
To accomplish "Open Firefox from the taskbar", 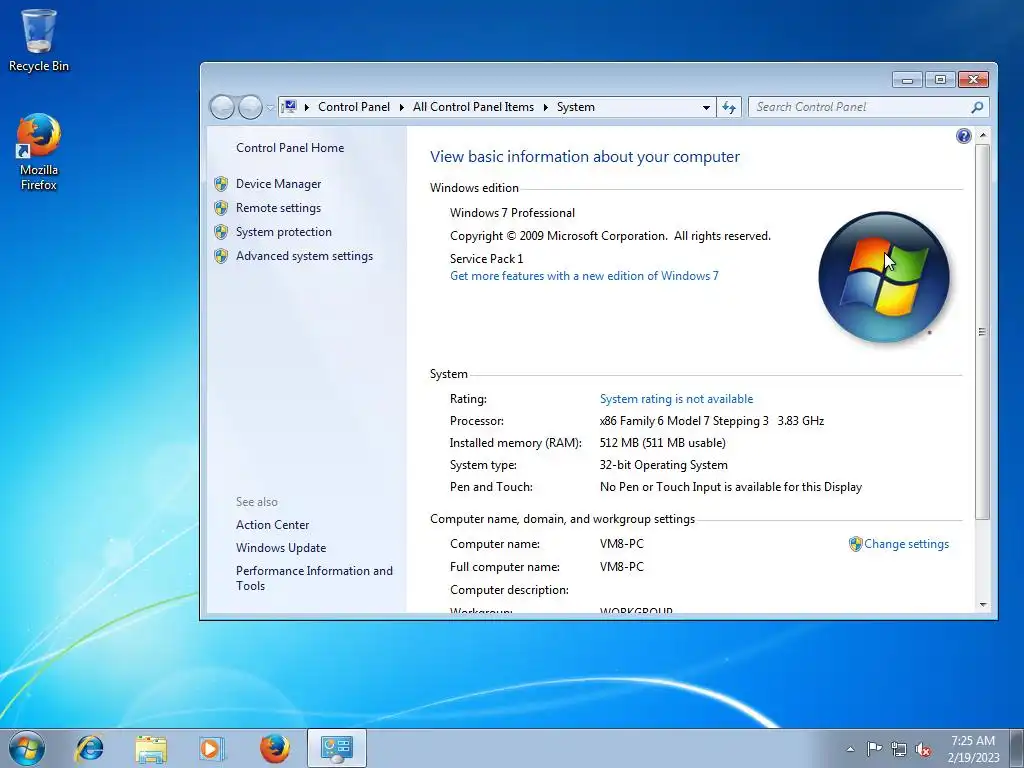I will [x=274, y=748].
